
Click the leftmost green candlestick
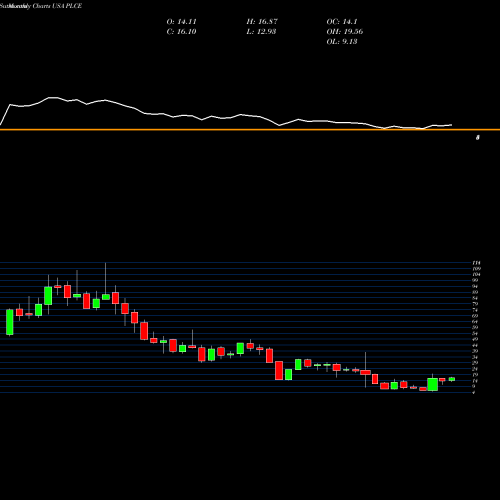(10, 322)
